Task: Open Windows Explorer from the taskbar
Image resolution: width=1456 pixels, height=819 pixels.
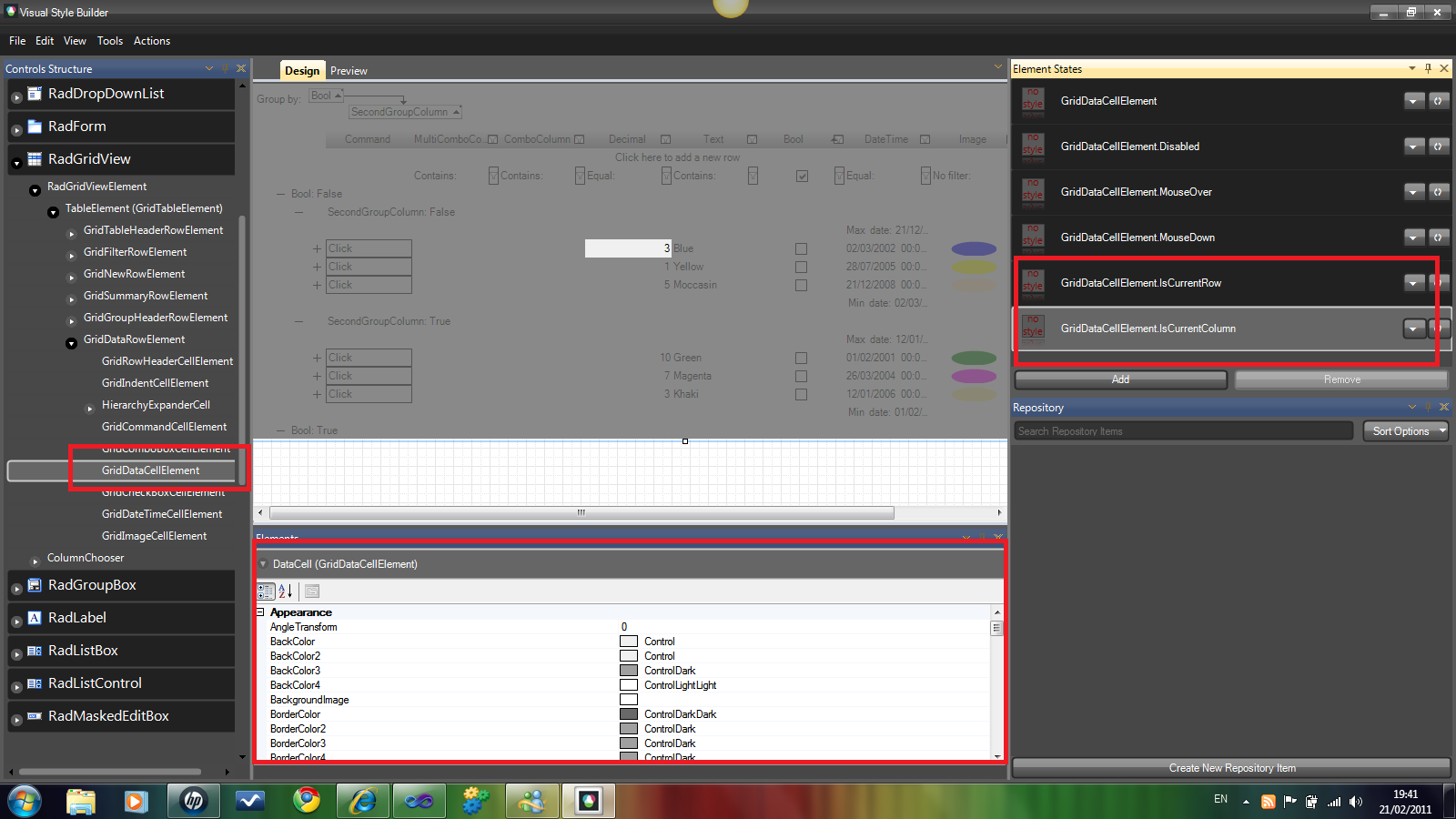Action: click(81, 801)
